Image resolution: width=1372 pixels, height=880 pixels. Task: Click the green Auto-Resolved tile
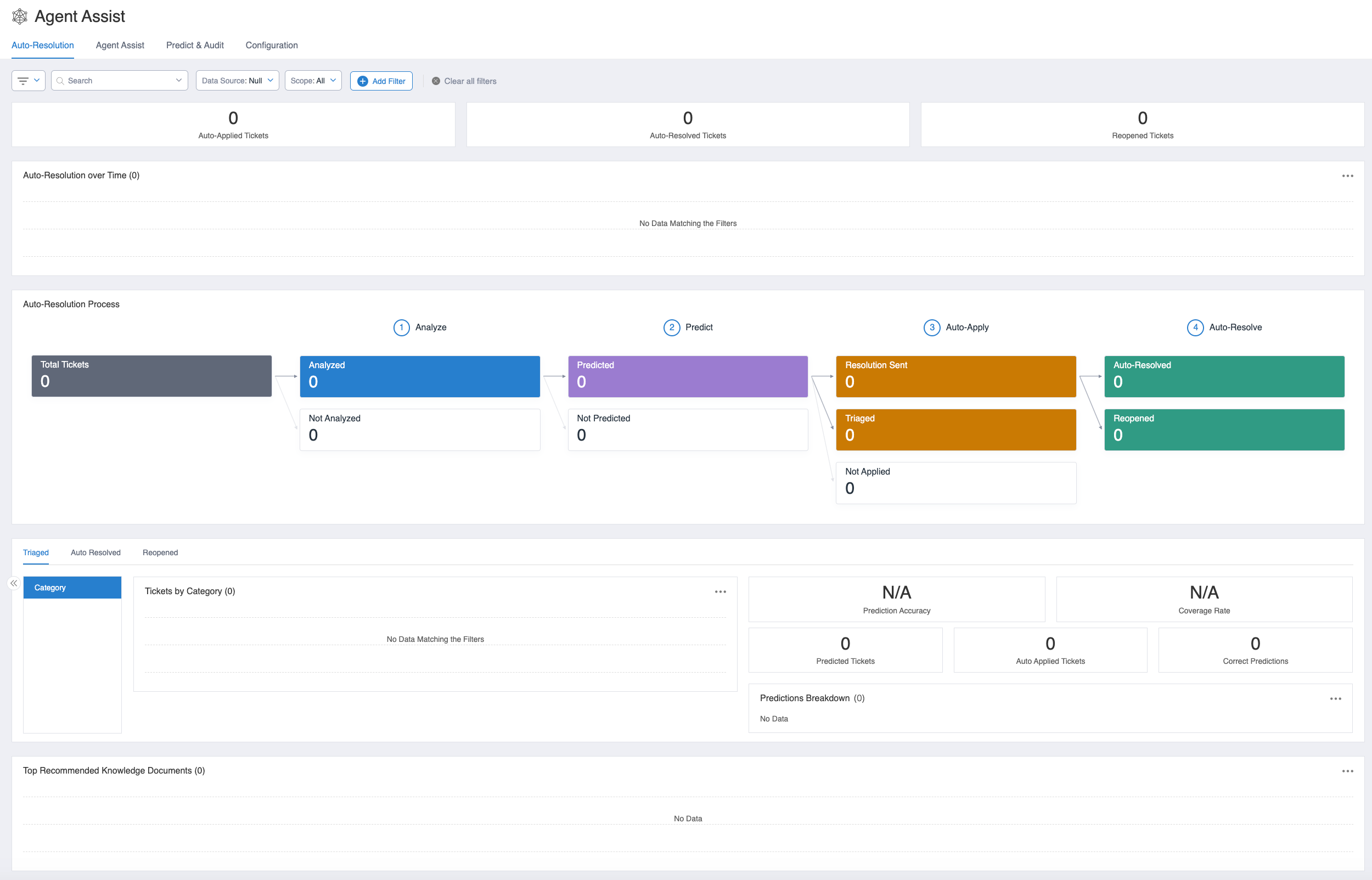coord(1224,376)
